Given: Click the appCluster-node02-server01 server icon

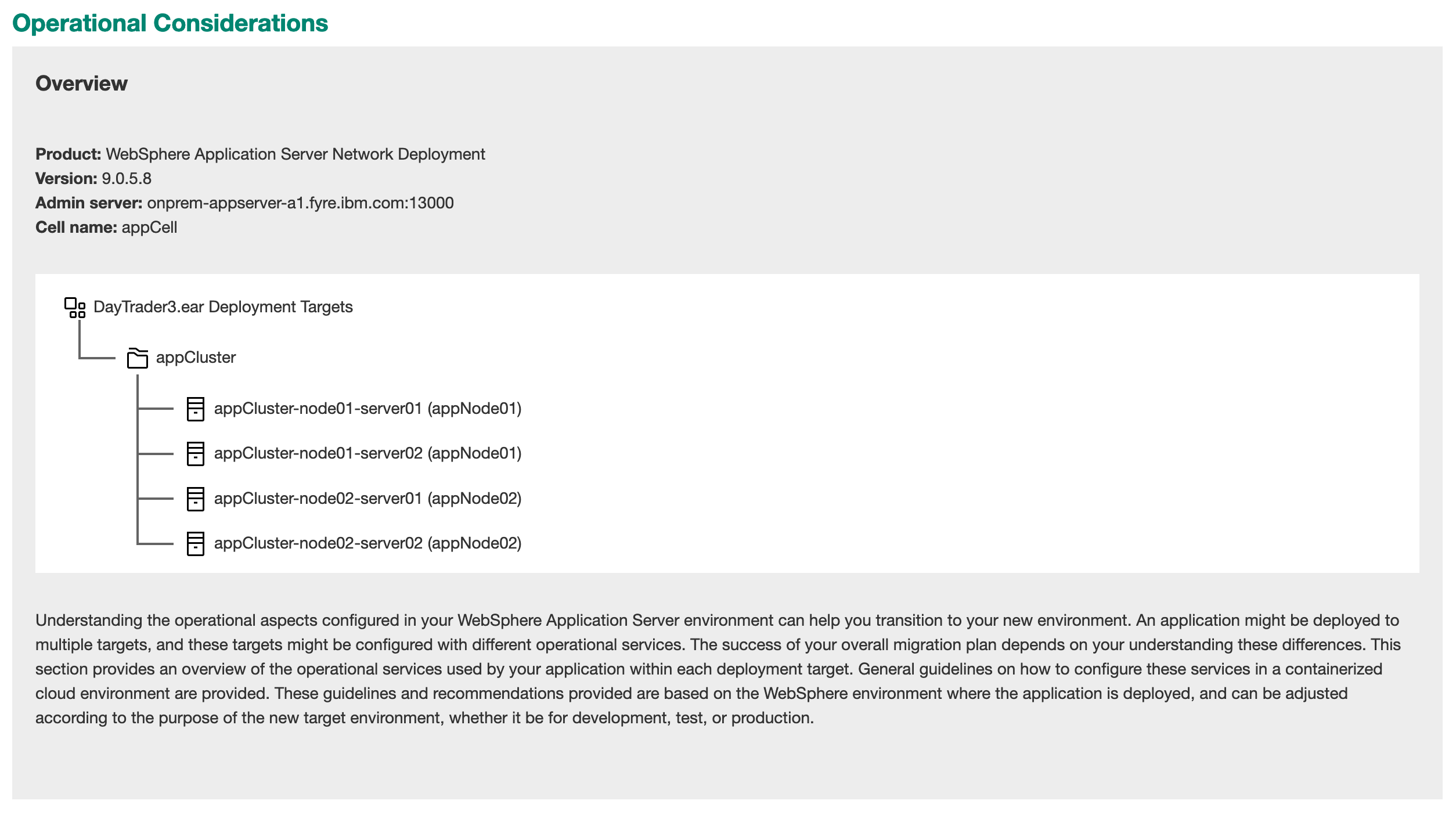Looking at the screenshot, I should (x=196, y=499).
